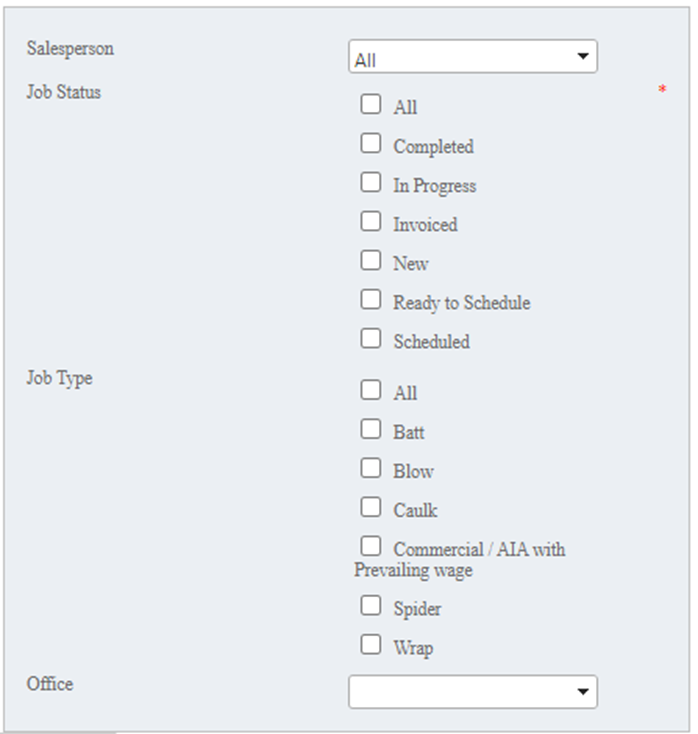Expand the Office dropdown
Image resolution: width=698 pixels, height=734 pixels.
coord(472,692)
